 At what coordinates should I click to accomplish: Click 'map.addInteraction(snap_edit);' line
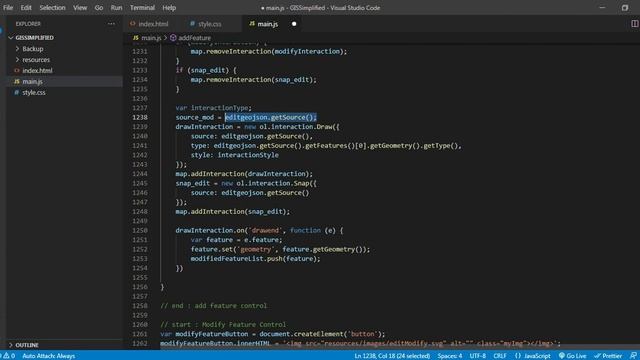coord(233,212)
